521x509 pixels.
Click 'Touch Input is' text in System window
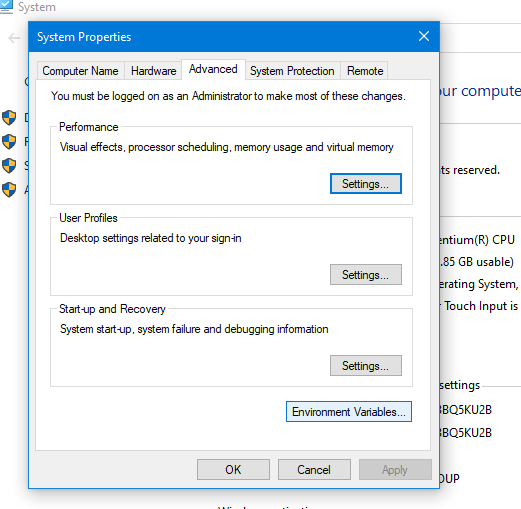[481, 306]
